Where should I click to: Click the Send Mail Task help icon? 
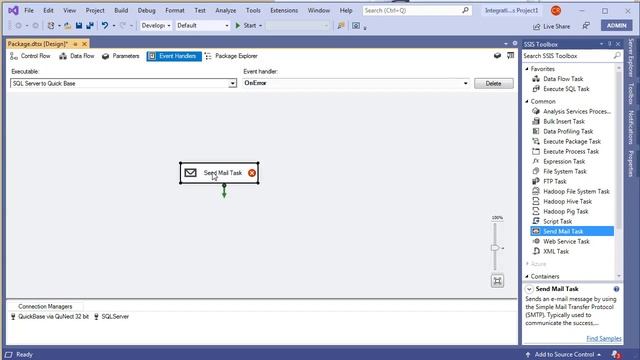tap(616, 289)
